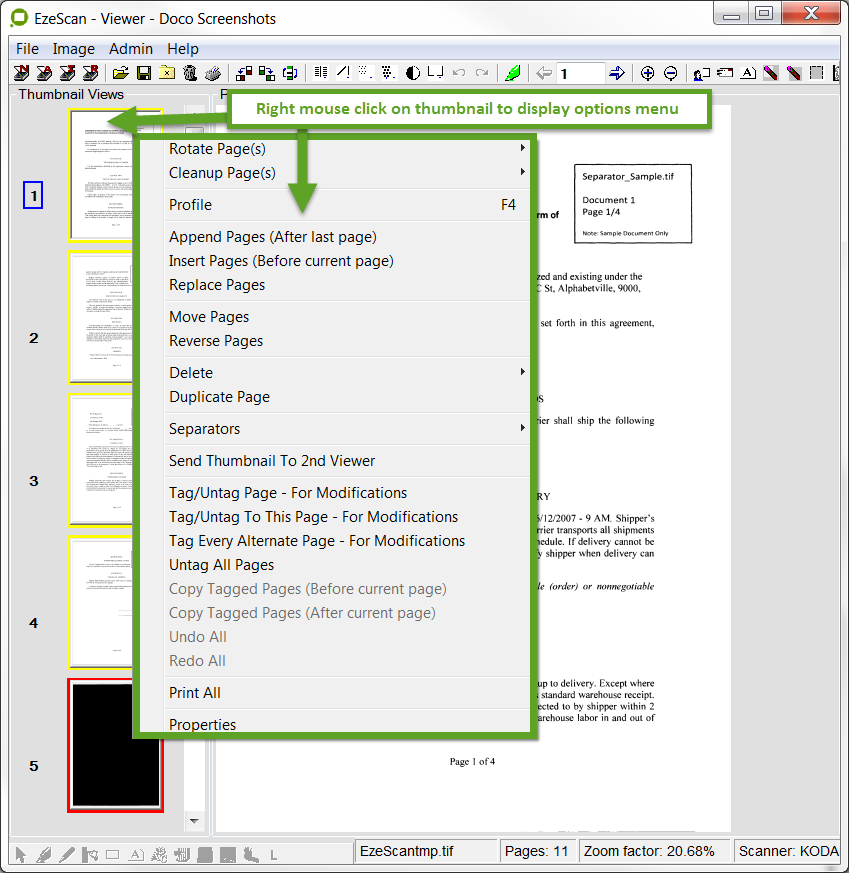Screen dimensions: 849x873
Task: Click the first scan icon marked N
Action: pyautogui.click(x=20, y=73)
